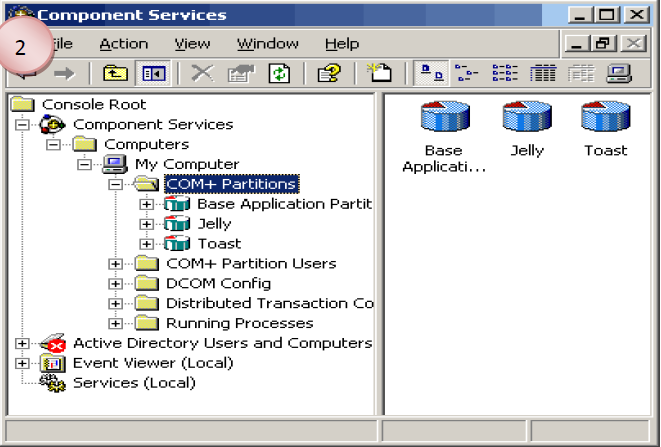Switch to Detail view
The image size is (661, 447).
coord(543,73)
